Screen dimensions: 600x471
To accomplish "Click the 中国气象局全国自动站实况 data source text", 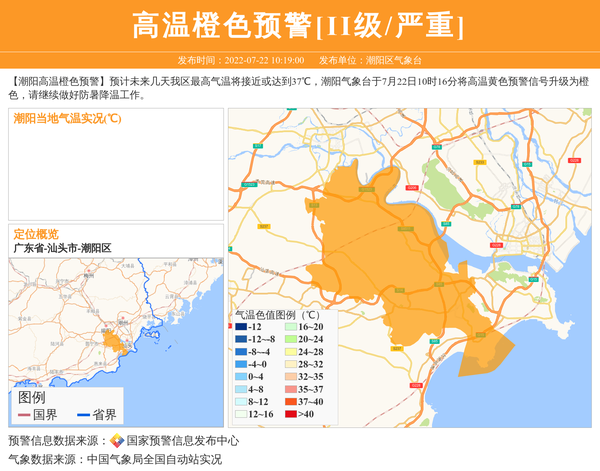I will pos(154,459).
